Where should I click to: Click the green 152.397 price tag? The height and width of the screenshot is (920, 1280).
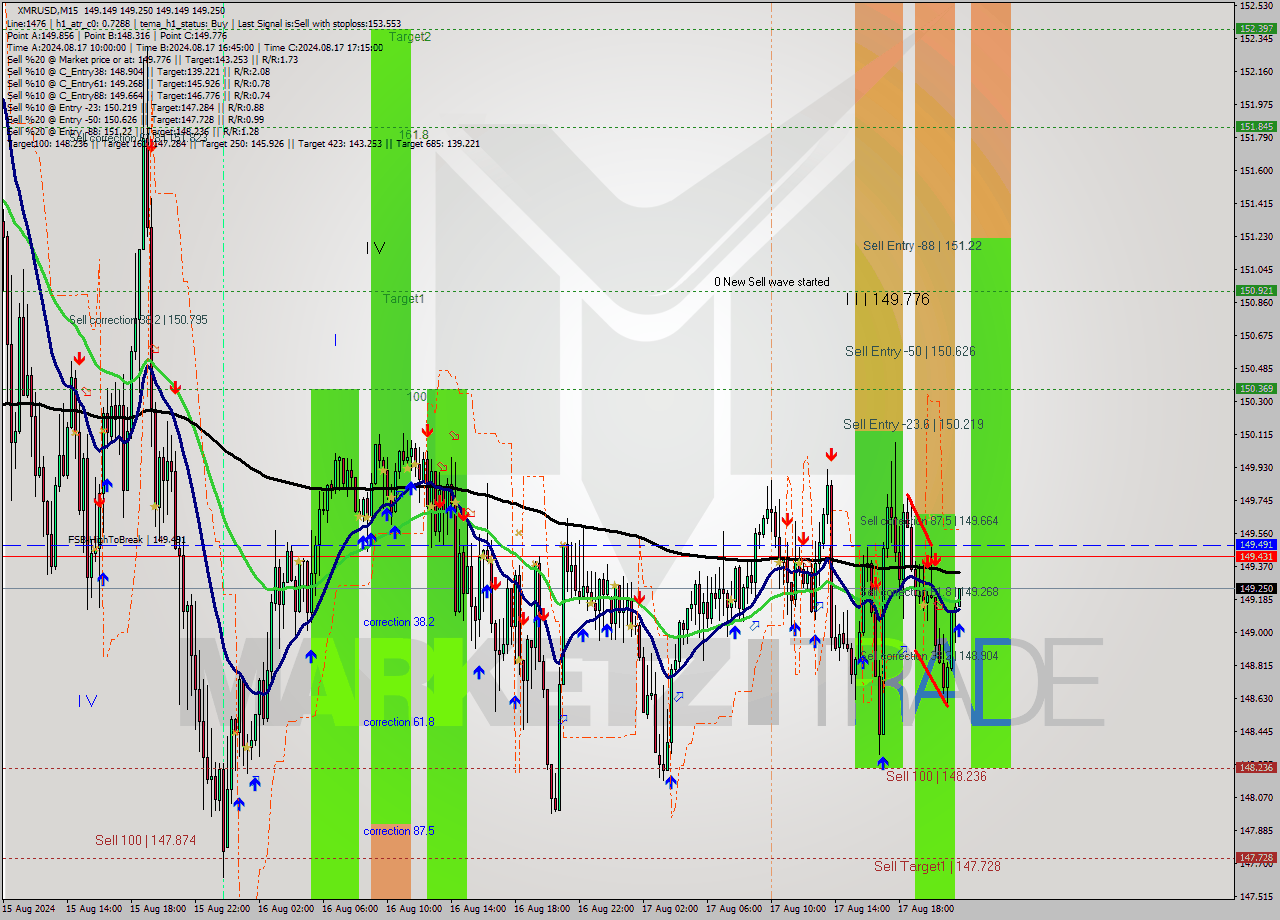1256,29
